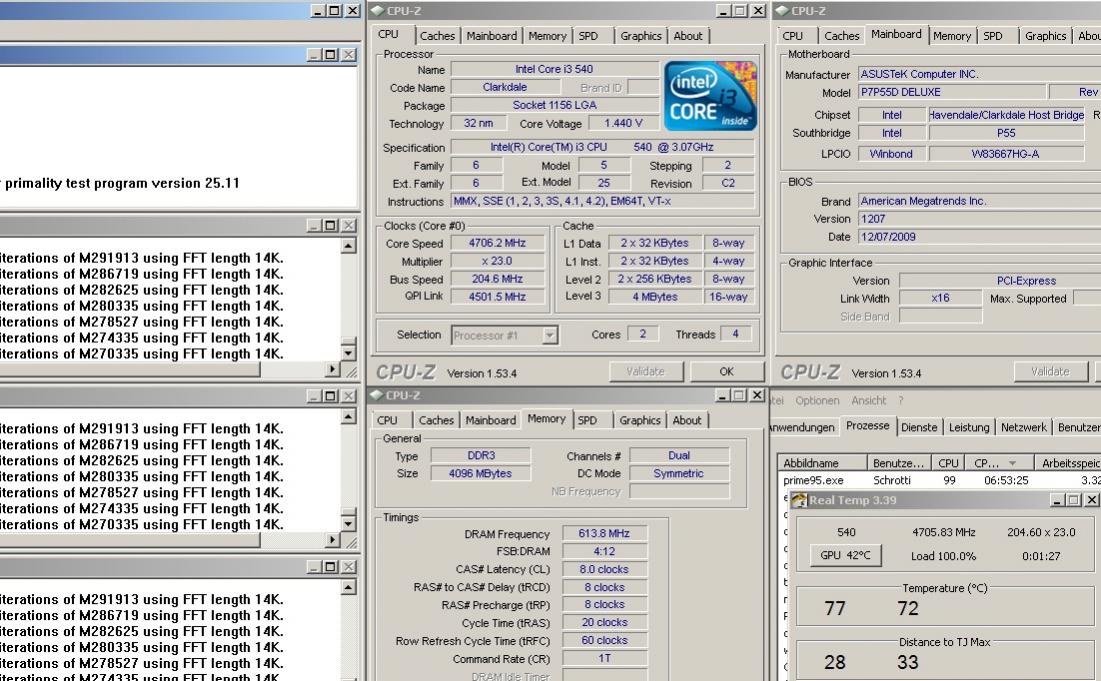Open the Mainboard tab in top-middle CPU-Z window

[492, 36]
